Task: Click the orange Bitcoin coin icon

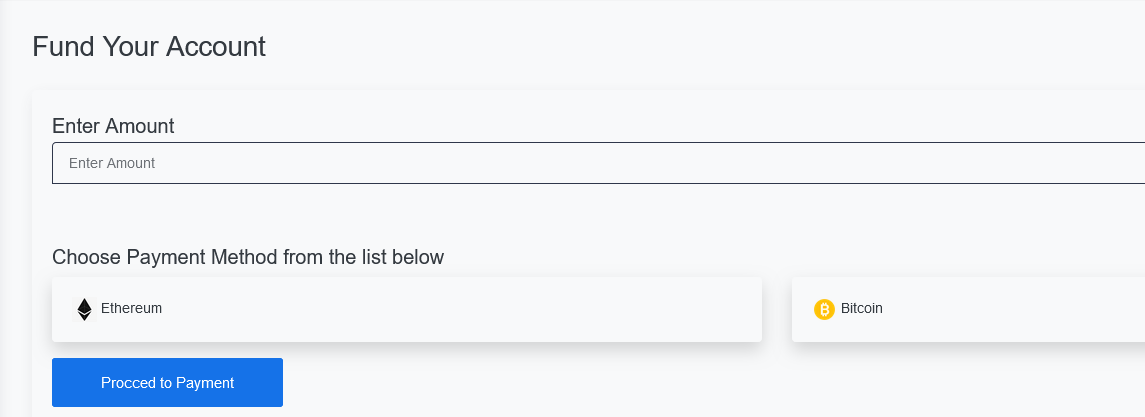Action: tap(824, 309)
